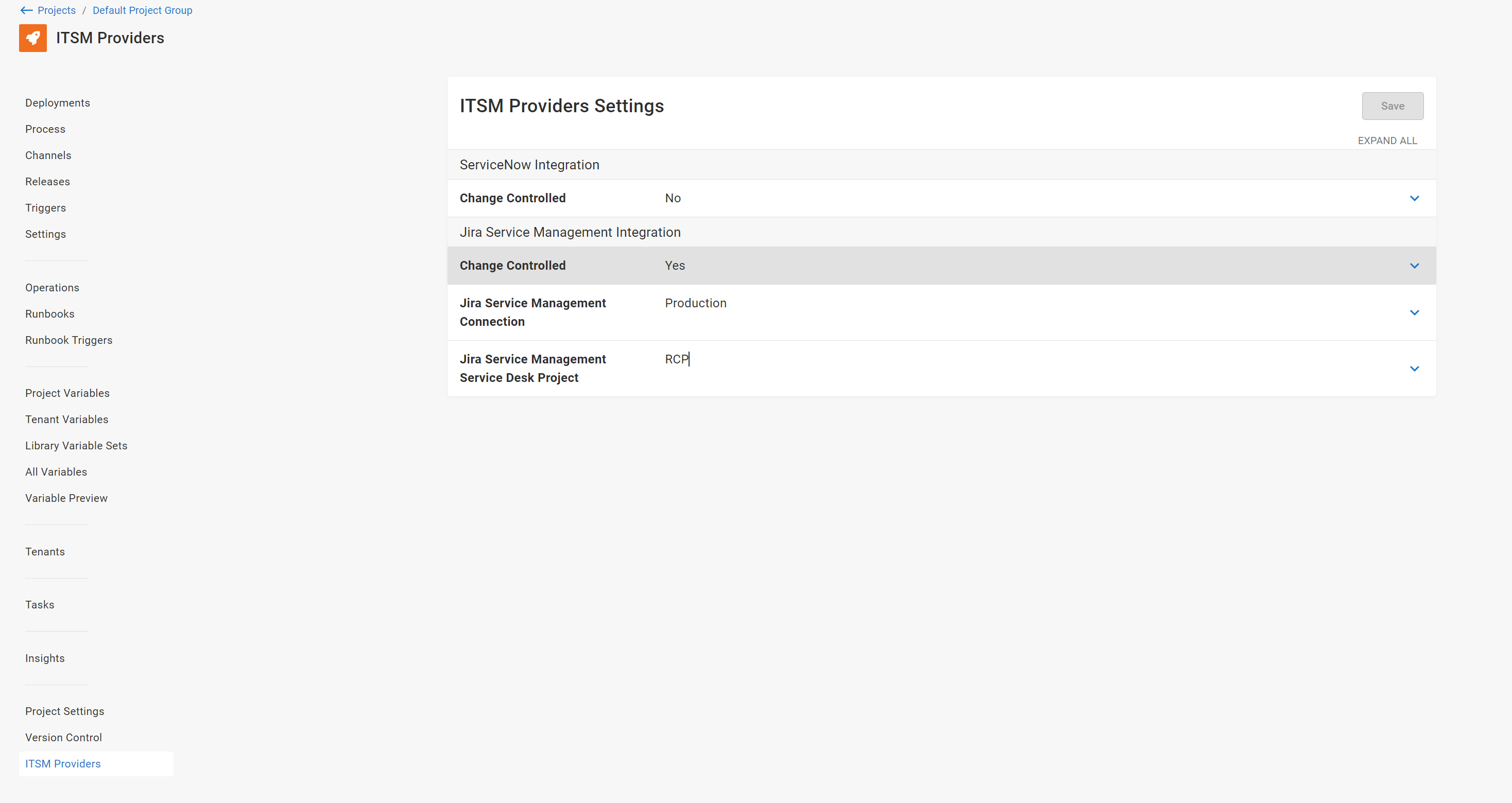Navigate to Deployments in the sidebar
The height and width of the screenshot is (803, 1512).
[57, 102]
